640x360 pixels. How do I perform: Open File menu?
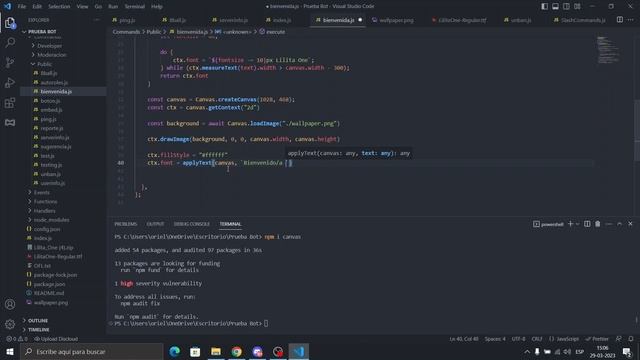(x=22, y=7)
